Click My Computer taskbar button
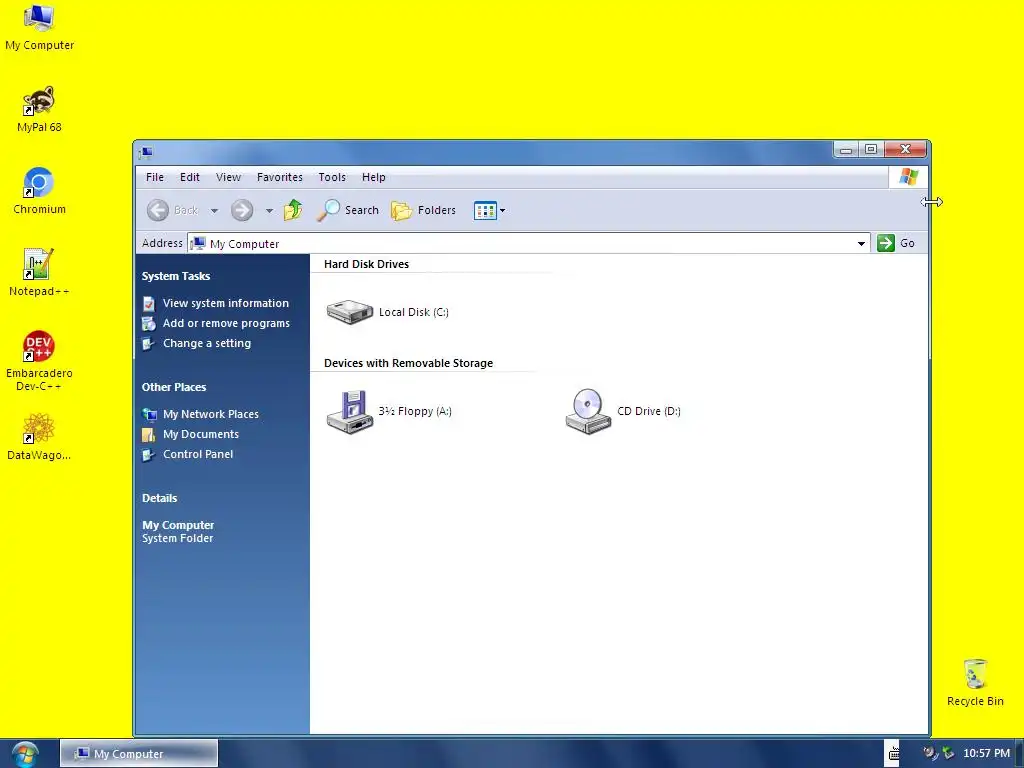The width and height of the screenshot is (1024, 768). [x=139, y=754]
